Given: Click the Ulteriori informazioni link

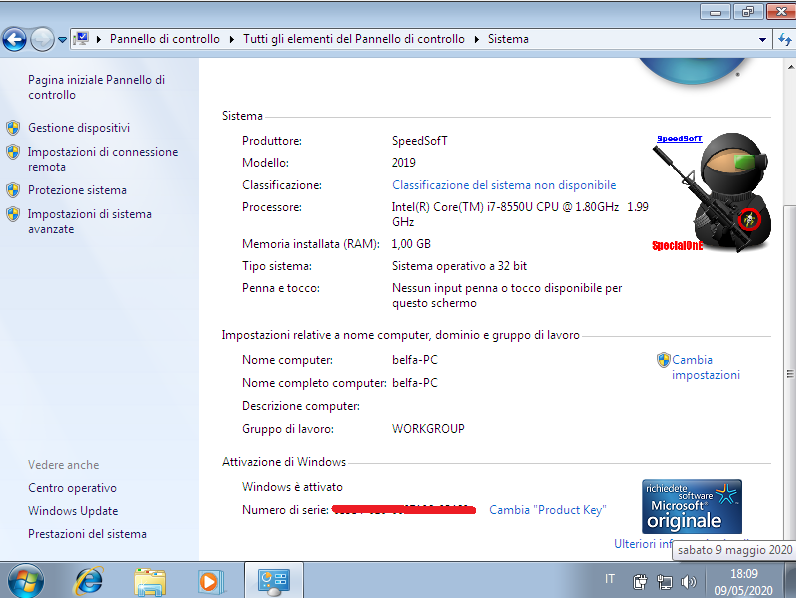Looking at the screenshot, I should click(644, 544).
